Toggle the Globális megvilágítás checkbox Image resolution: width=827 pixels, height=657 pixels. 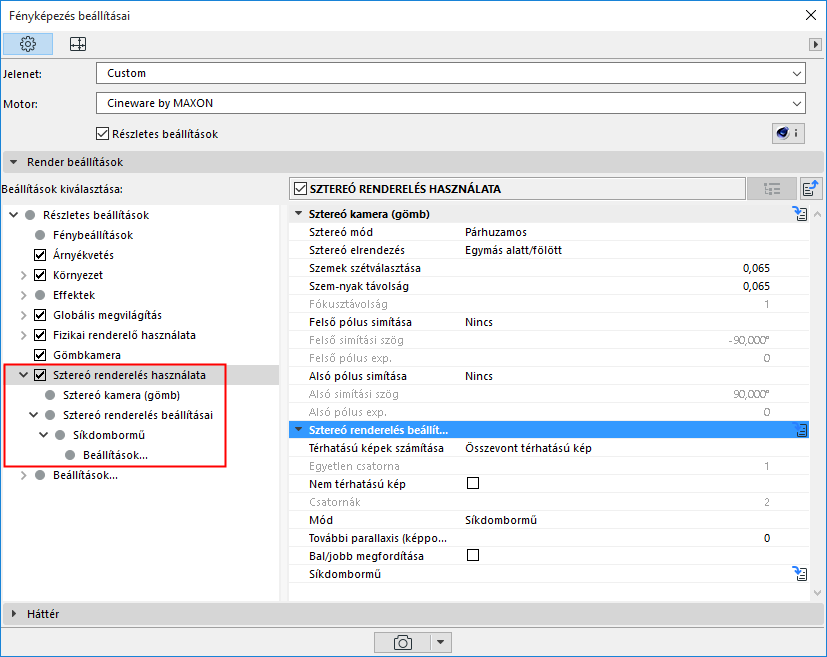40,315
